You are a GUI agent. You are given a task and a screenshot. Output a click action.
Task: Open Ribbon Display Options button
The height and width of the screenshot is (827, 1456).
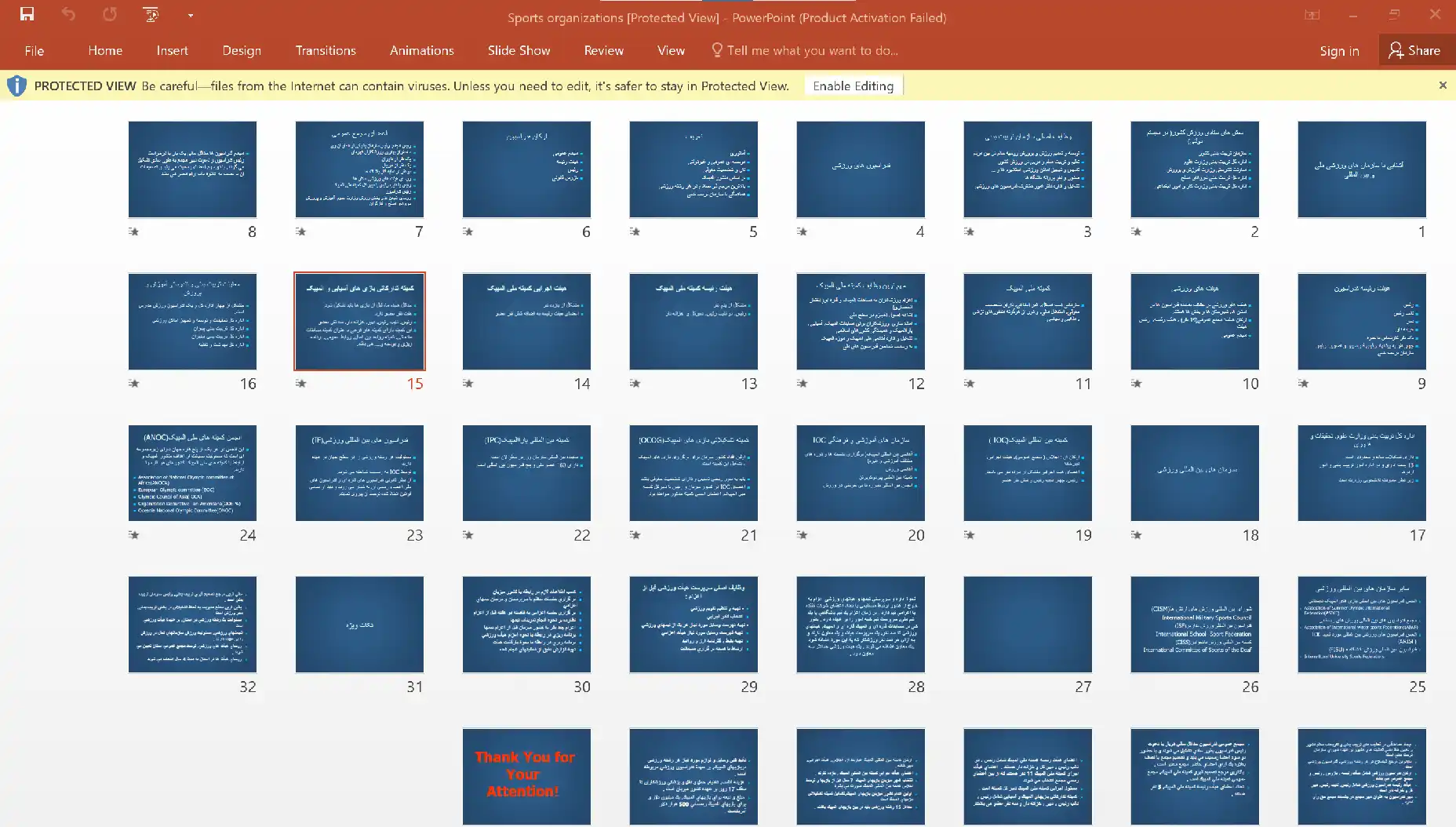coord(1312,14)
